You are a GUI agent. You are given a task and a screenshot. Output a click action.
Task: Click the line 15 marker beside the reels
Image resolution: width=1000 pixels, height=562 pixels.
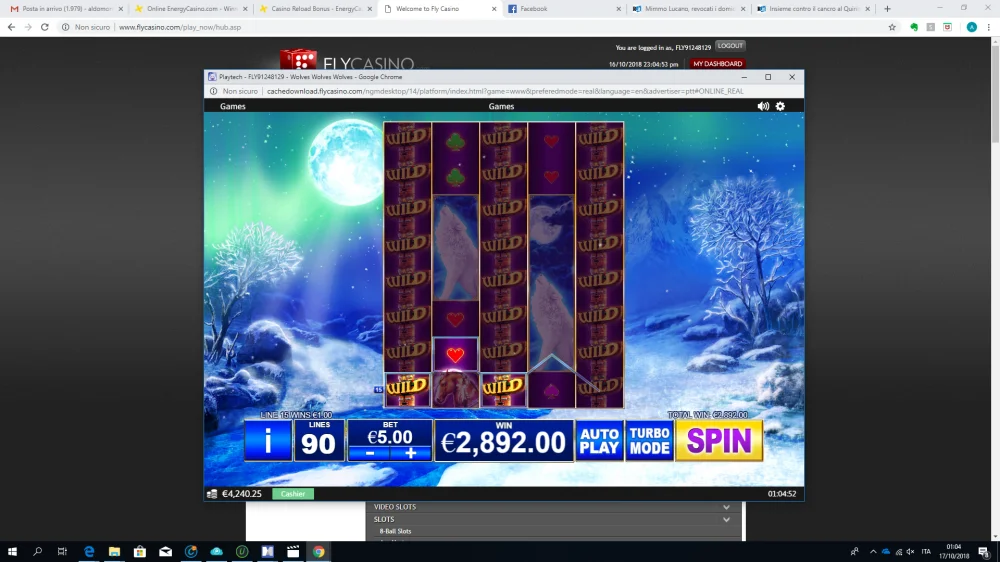[378, 389]
